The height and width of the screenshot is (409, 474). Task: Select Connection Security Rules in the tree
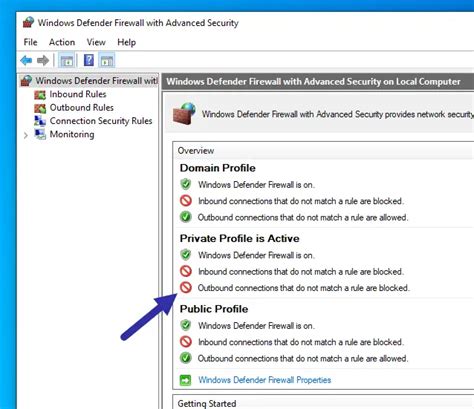coord(101,121)
